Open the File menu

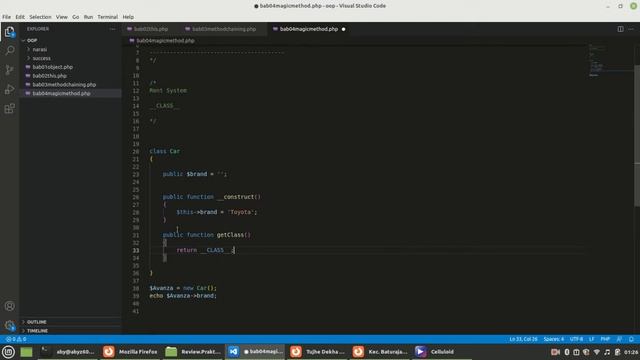pyautogui.click(x=7, y=17)
